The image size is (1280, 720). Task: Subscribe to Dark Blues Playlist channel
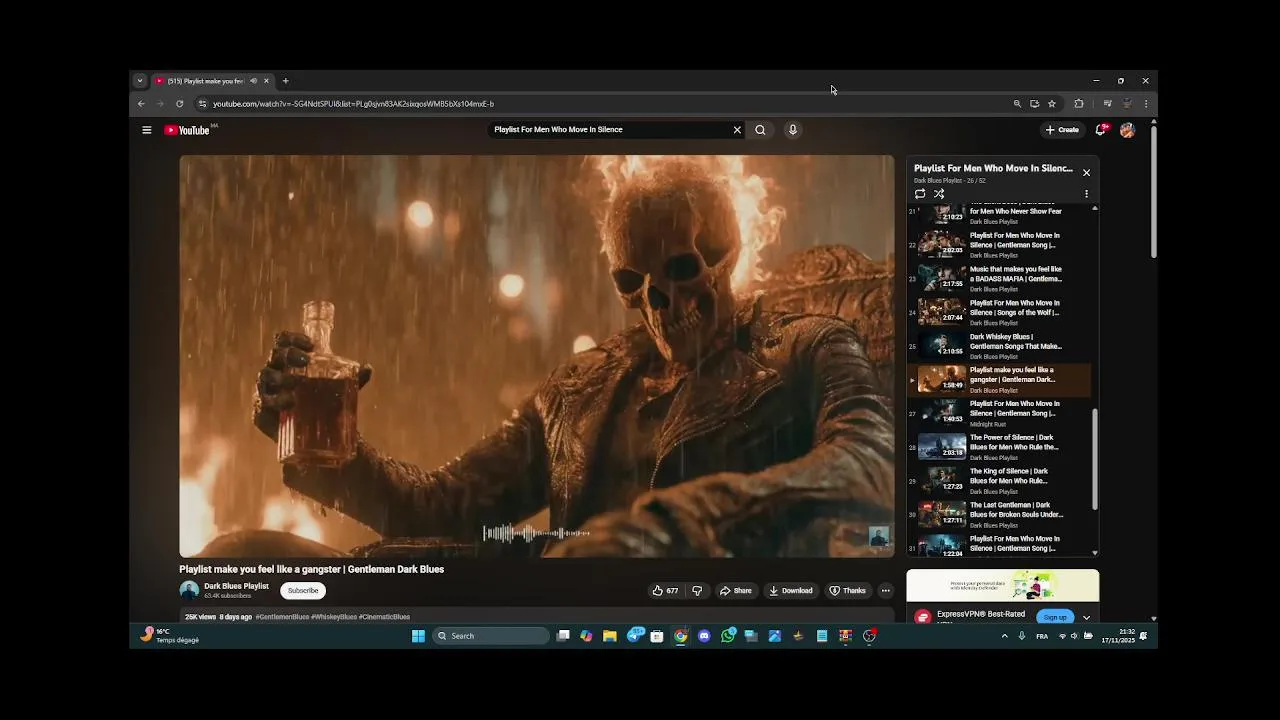(303, 591)
